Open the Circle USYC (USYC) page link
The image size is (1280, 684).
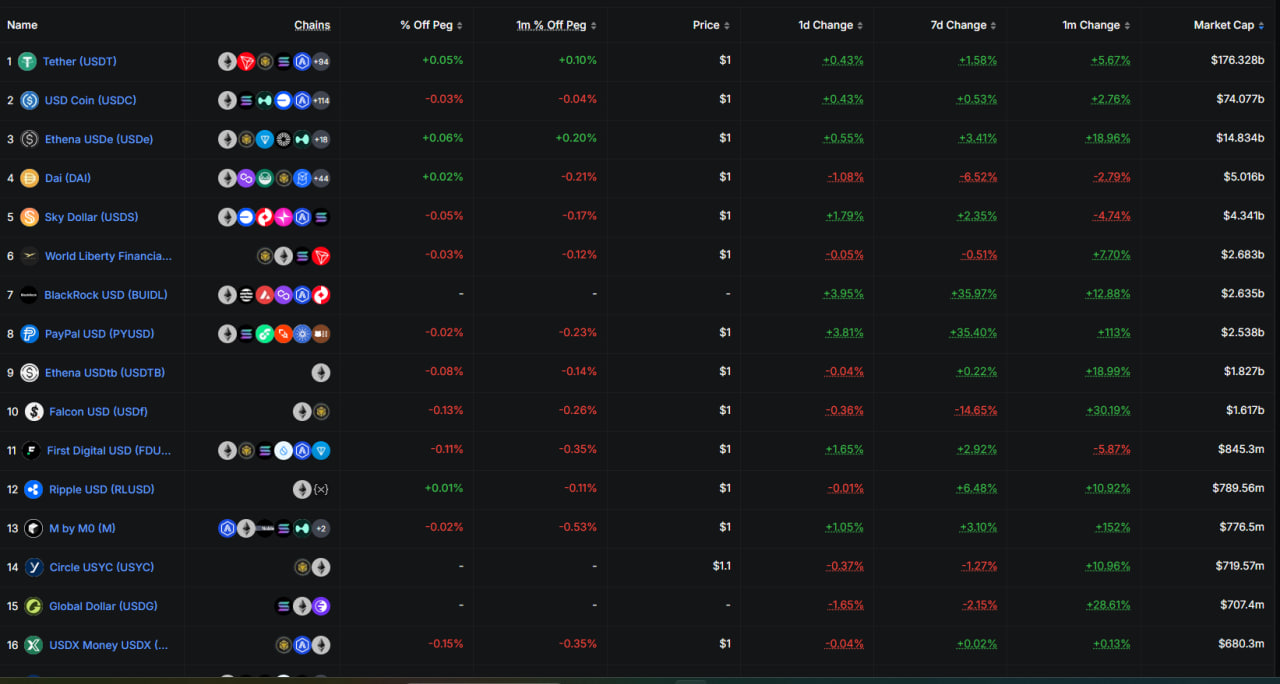pyautogui.click(x=103, y=567)
